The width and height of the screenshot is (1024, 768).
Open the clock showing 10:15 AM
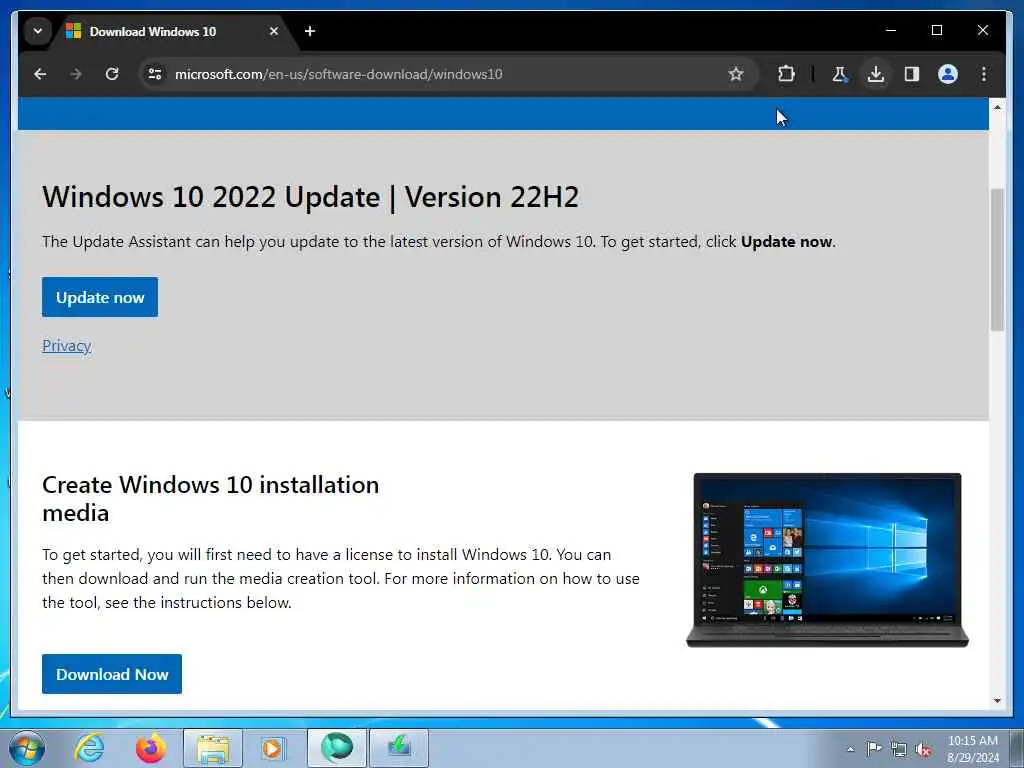[x=972, y=748]
